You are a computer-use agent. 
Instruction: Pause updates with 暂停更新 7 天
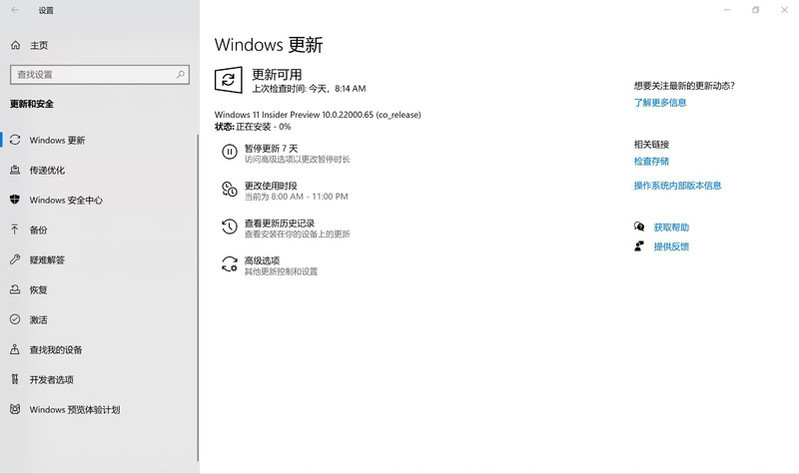click(x=271, y=148)
